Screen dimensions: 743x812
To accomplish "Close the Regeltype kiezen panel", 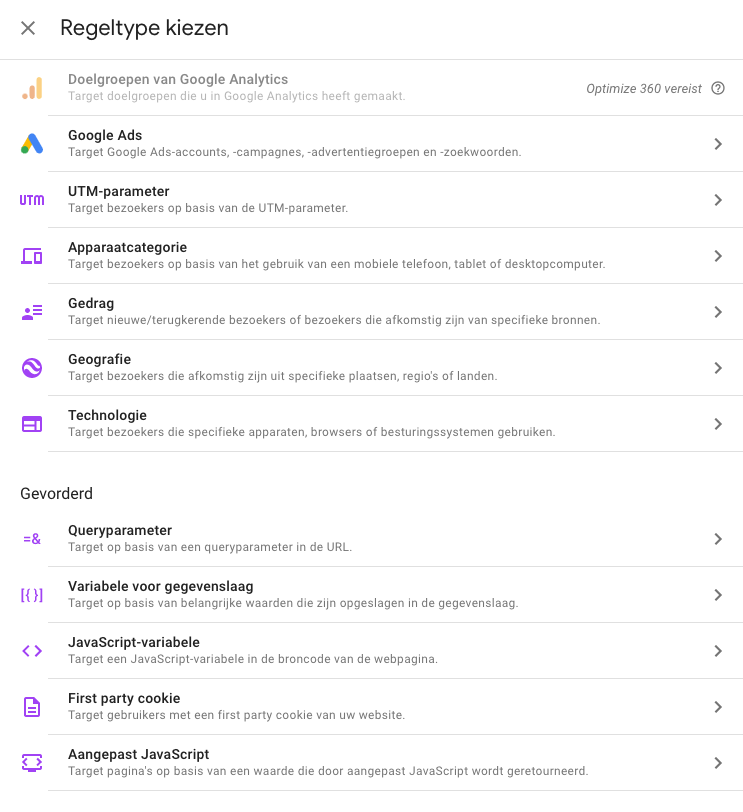I will [x=28, y=28].
